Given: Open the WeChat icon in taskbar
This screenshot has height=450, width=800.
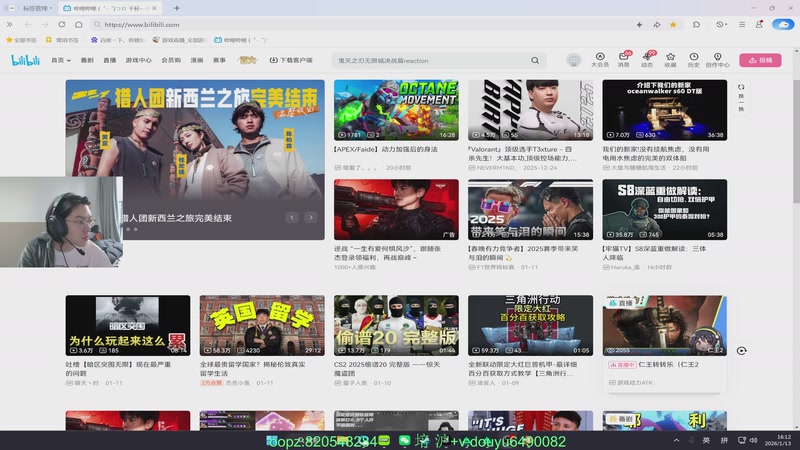Looking at the screenshot, I should (404, 440).
